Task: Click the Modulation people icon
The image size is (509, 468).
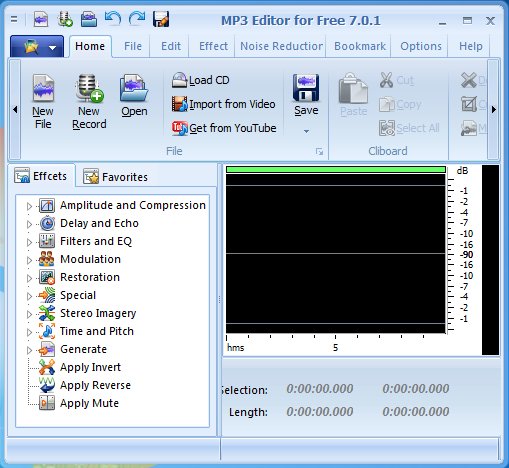Action: click(x=47, y=259)
